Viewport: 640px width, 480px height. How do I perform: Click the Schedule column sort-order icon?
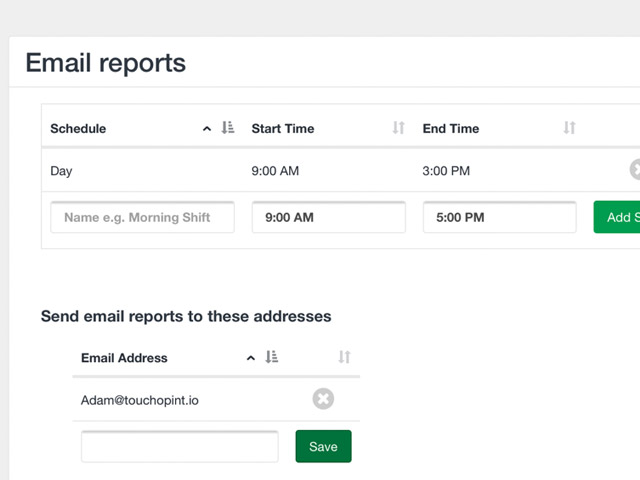228,128
